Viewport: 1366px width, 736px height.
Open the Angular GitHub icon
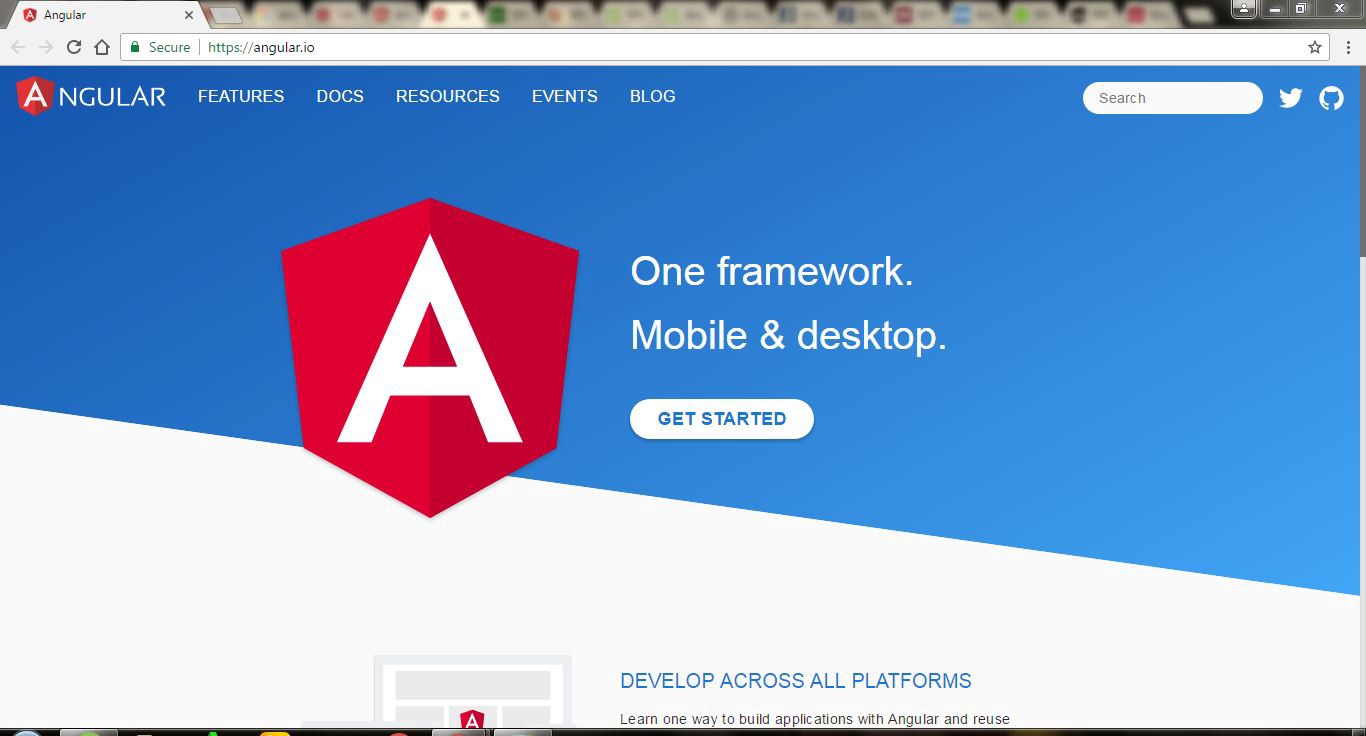pos(1331,98)
